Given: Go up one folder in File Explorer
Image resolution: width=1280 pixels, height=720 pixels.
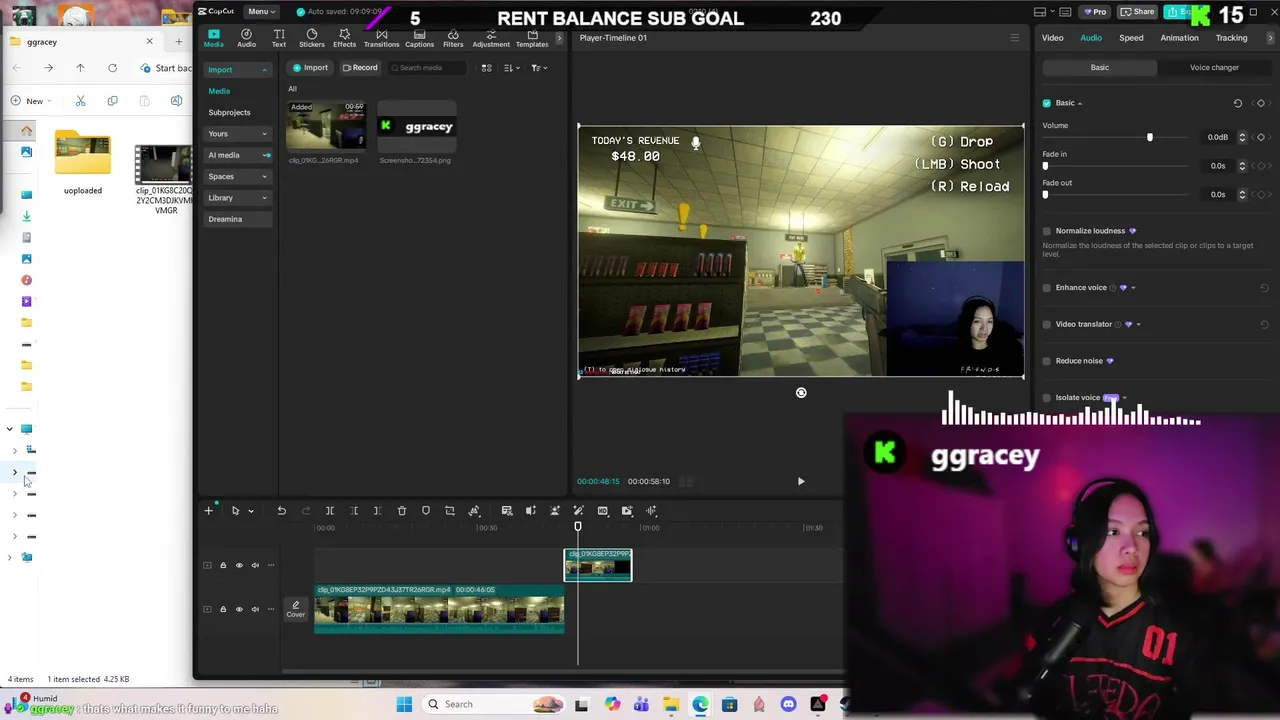Looking at the screenshot, I should (80, 68).
